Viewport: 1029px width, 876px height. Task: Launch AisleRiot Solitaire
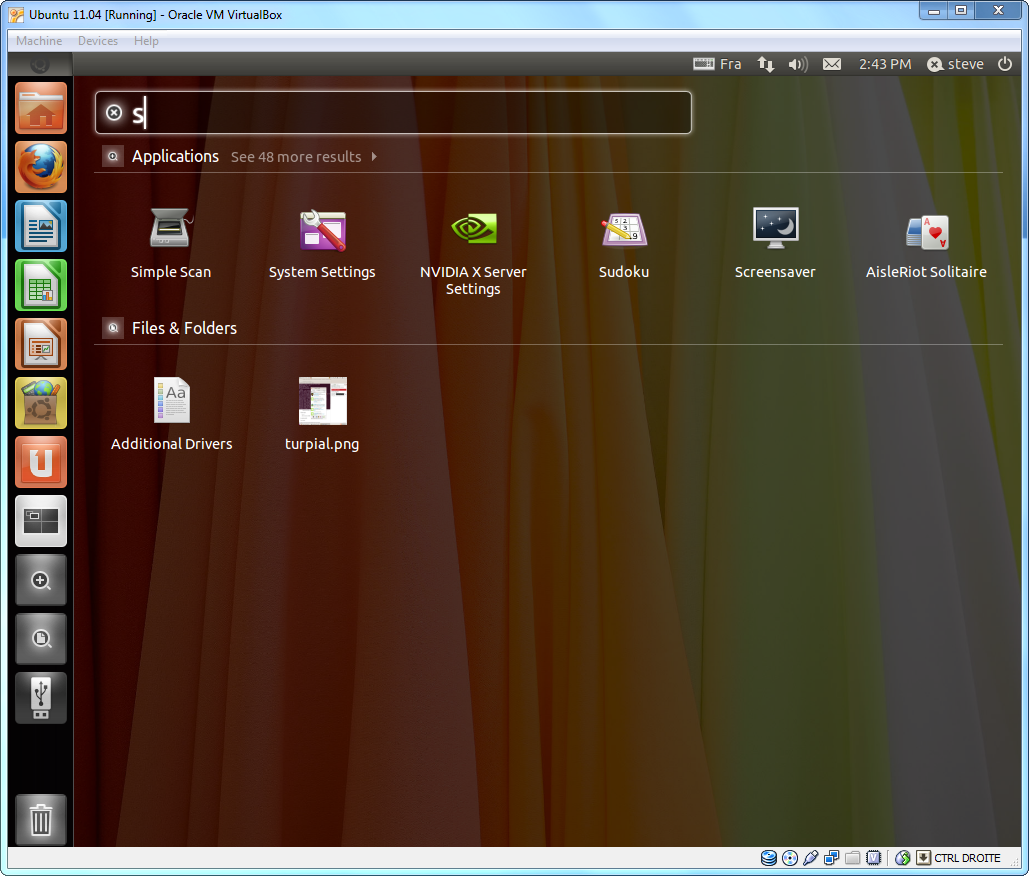926,243
